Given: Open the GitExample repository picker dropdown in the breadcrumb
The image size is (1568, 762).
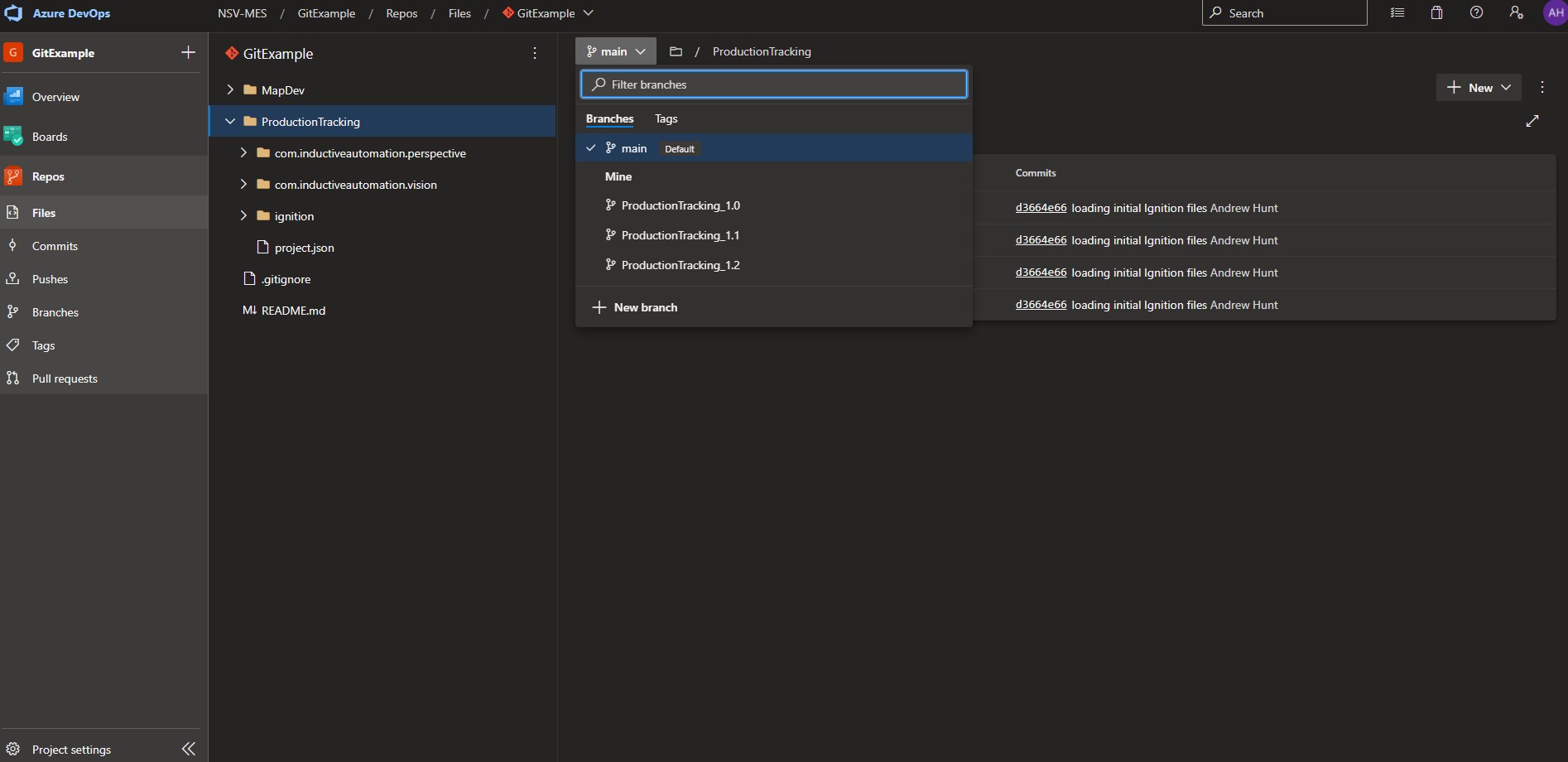Looking at the screenshot, I should tap(548, 13).
